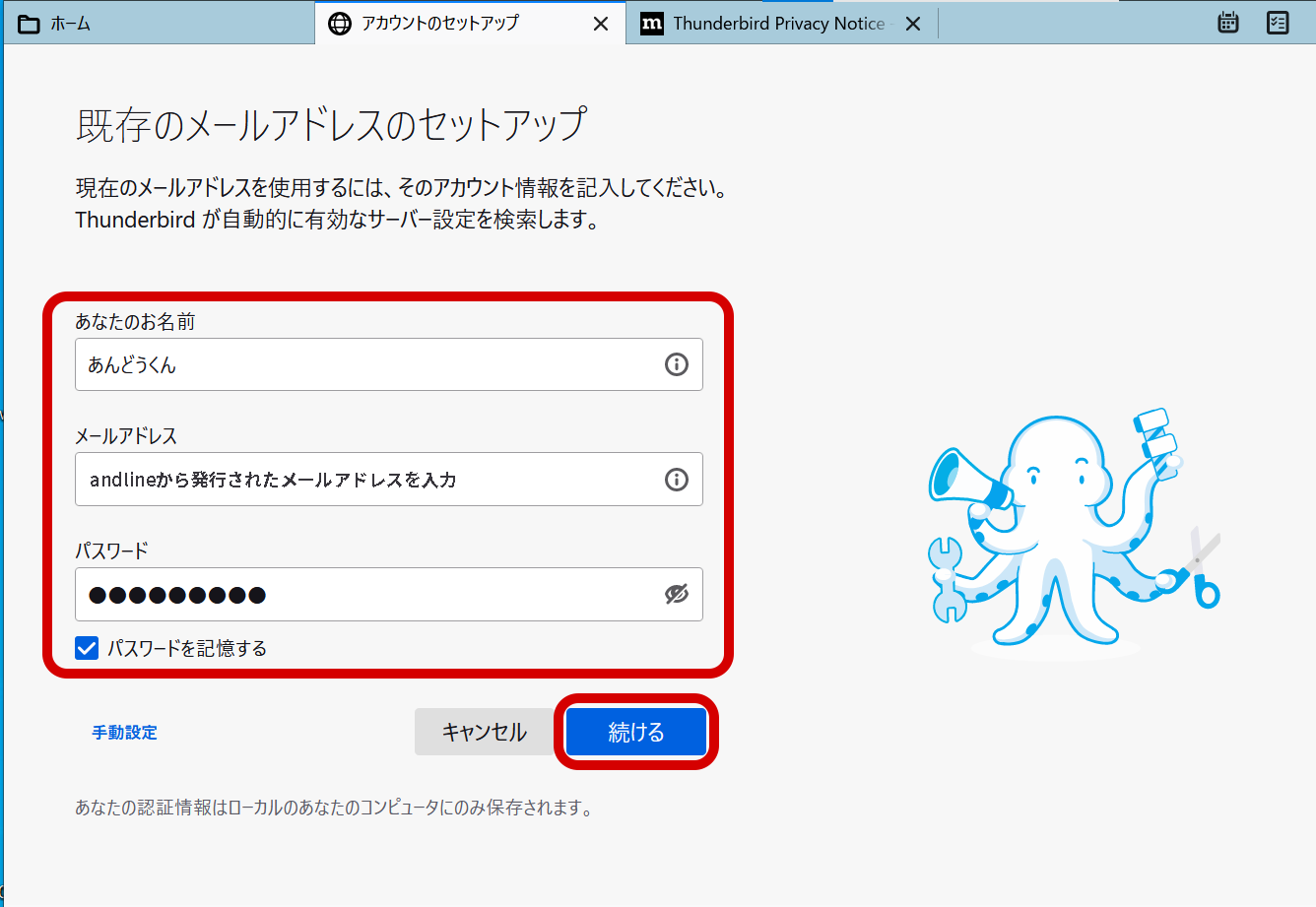
Task: Click into the メールアドレス input field
Action: click(364, 480)
